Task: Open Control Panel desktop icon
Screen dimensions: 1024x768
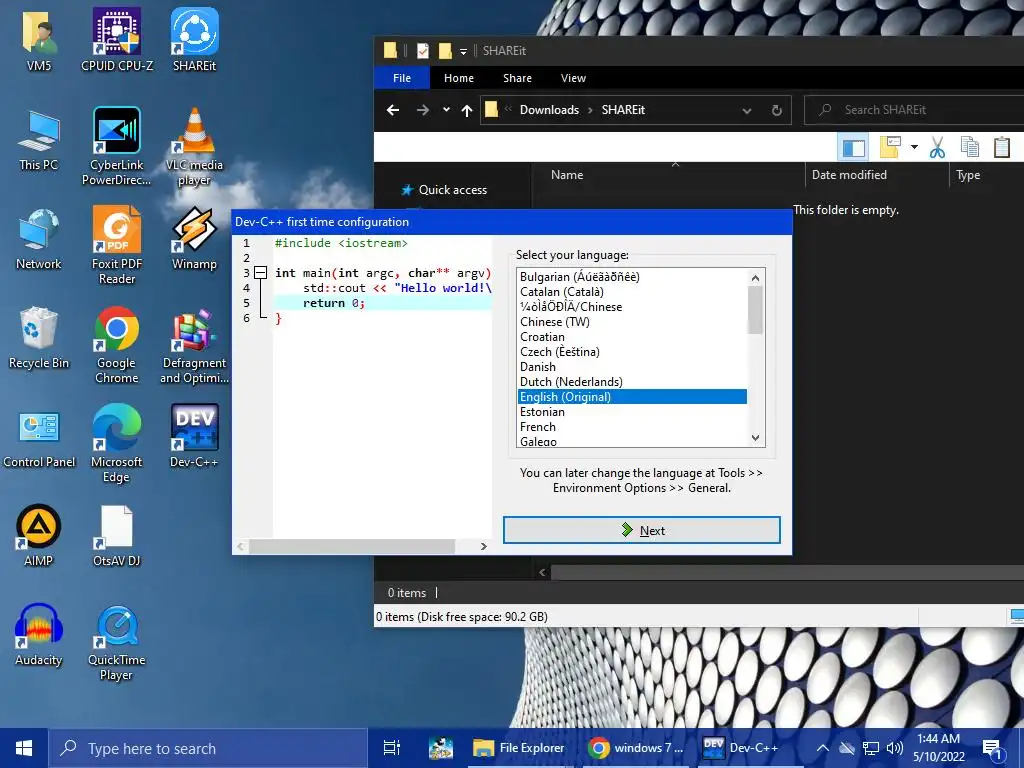Action: [x=39, y=438]
